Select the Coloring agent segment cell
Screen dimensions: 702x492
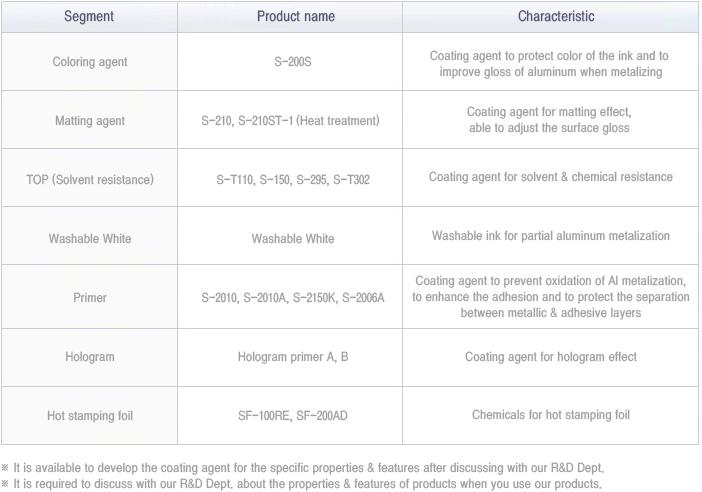coord(90,62)
